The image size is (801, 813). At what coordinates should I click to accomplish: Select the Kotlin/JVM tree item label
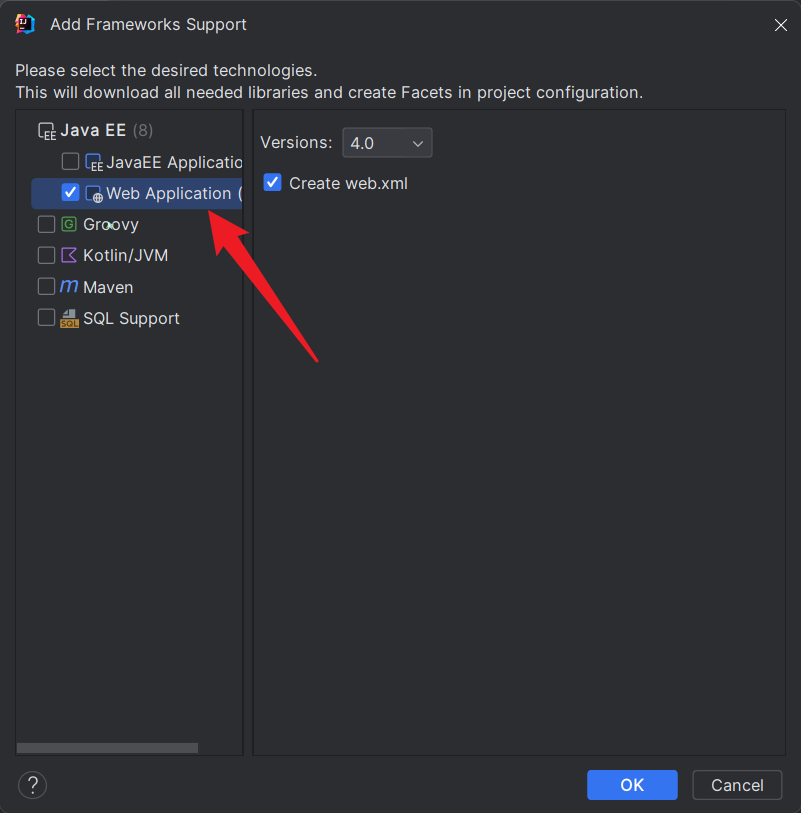[125, 256]
